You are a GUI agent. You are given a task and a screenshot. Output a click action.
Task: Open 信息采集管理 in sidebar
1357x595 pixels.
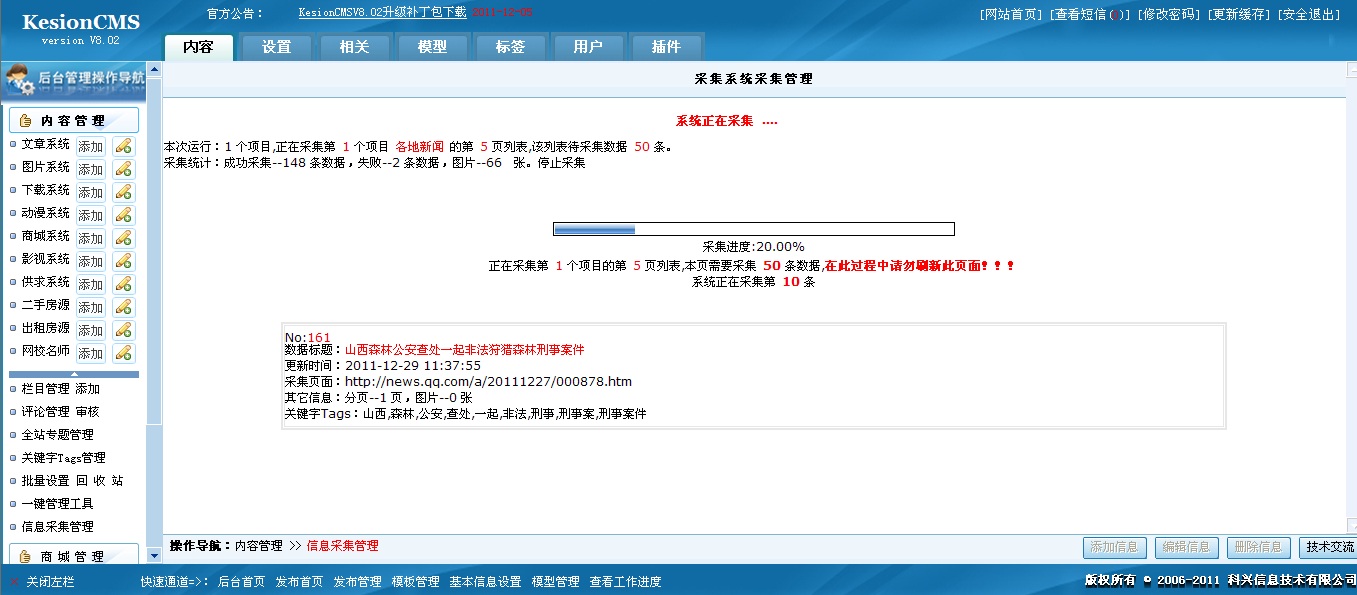pyautogui.click(x=58, y=527)
